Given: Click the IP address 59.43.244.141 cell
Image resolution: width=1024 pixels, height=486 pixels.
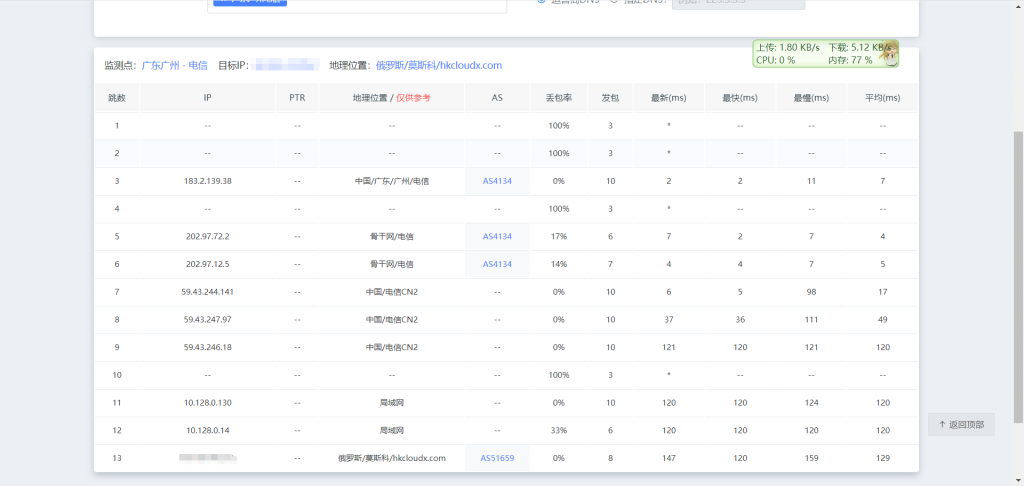Looking at the screenshot, I should pyautogui.click(x=208, y=292).
